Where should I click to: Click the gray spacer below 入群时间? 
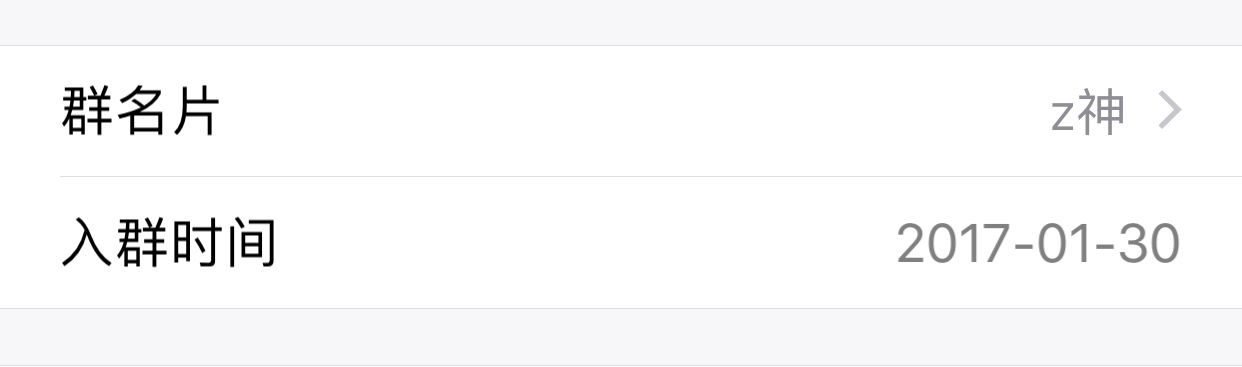tap(621, 337)
